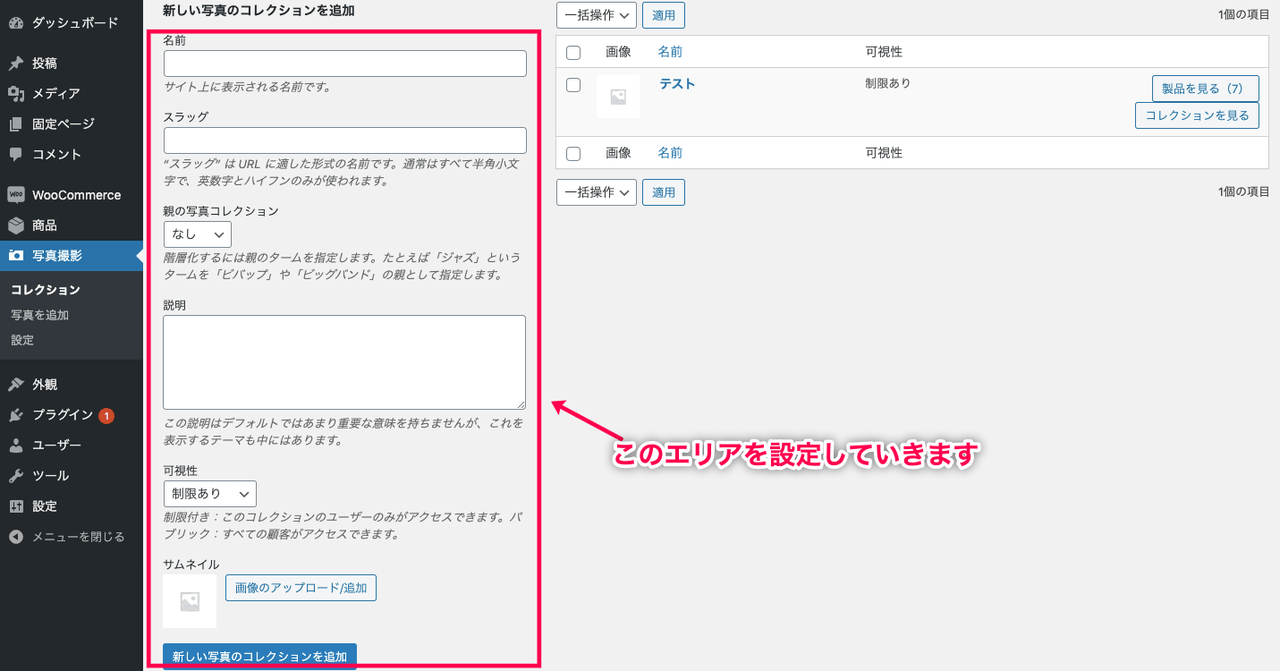The width and height of the screenshot is (1280, 671).
Task: Click the Comments bubble icon
Action: tap(16, 154)
